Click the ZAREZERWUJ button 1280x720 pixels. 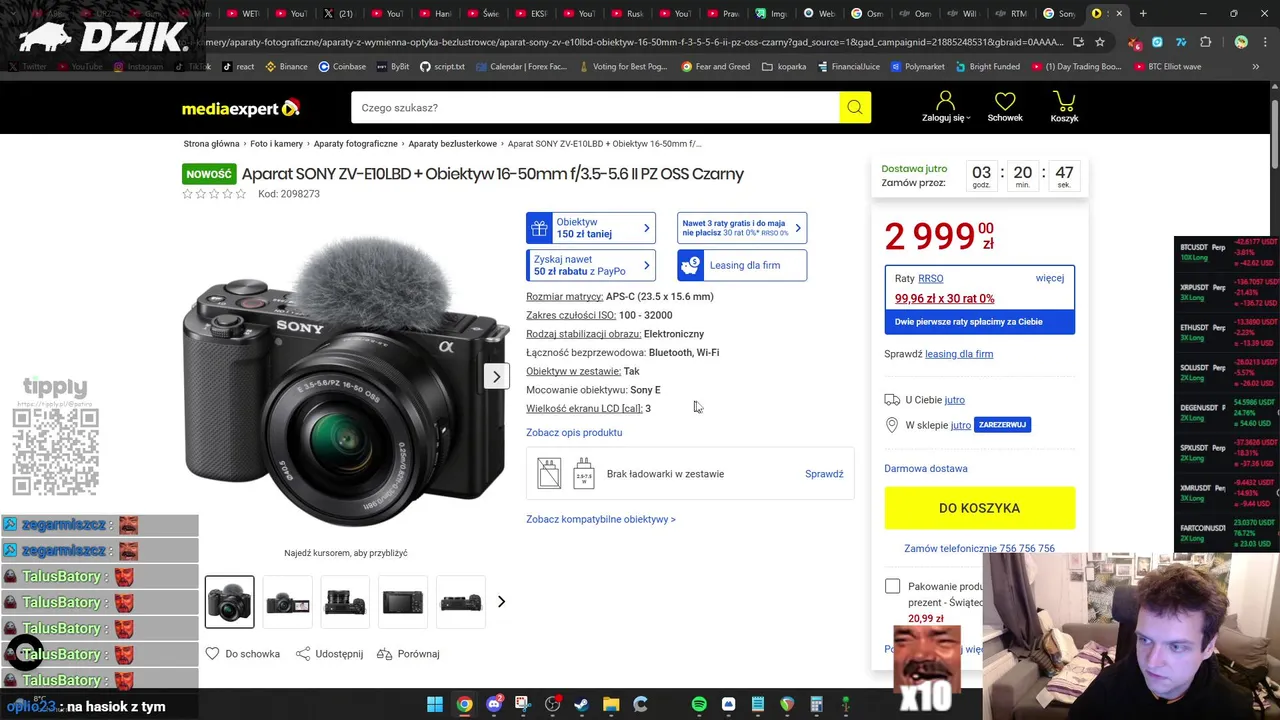(x=1002, y=425)
